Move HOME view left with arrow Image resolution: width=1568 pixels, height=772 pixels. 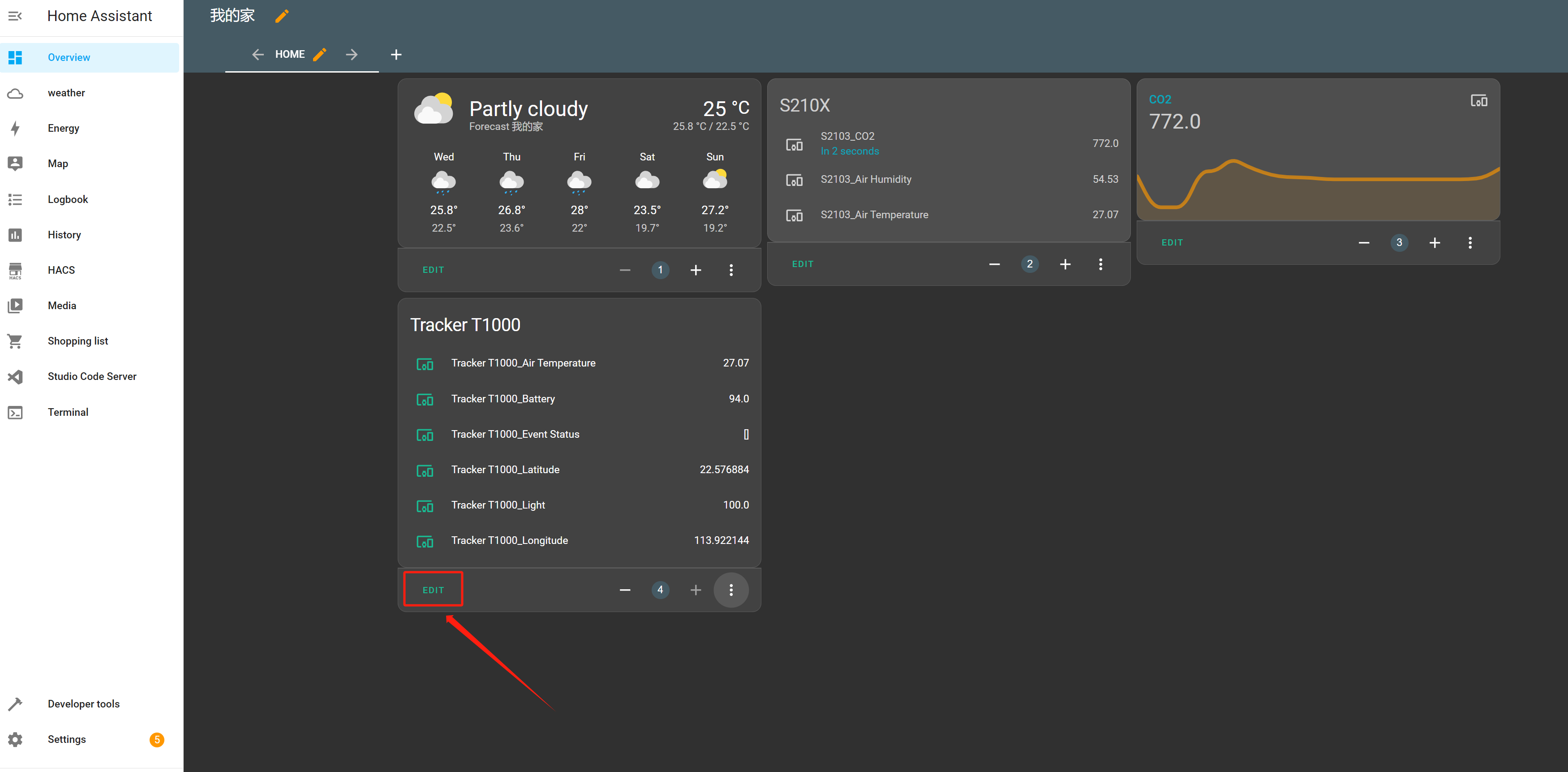pos(258,54)
